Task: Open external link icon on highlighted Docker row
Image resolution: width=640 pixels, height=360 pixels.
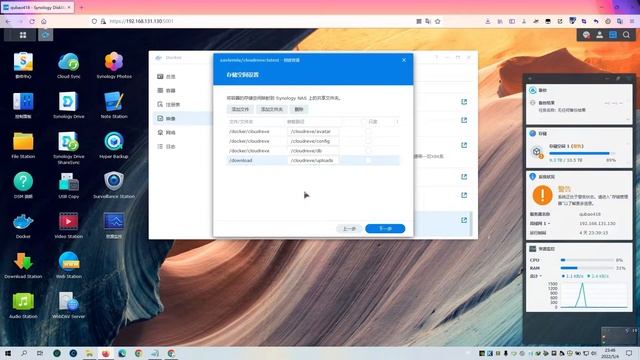Action: 464,220
